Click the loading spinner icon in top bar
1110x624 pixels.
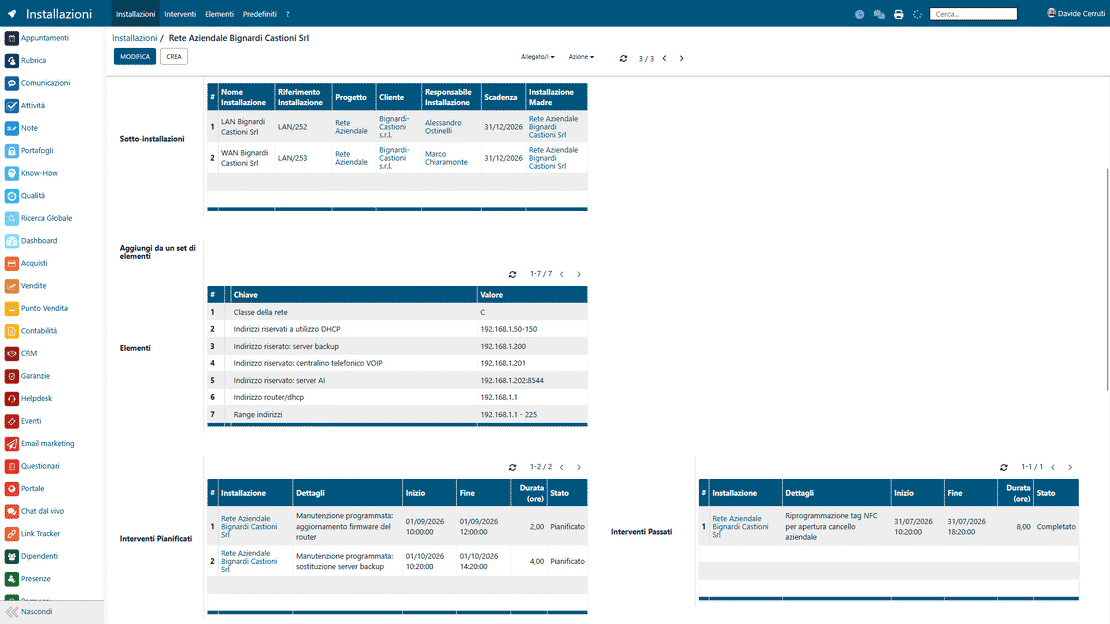click(x=917, y=14)
